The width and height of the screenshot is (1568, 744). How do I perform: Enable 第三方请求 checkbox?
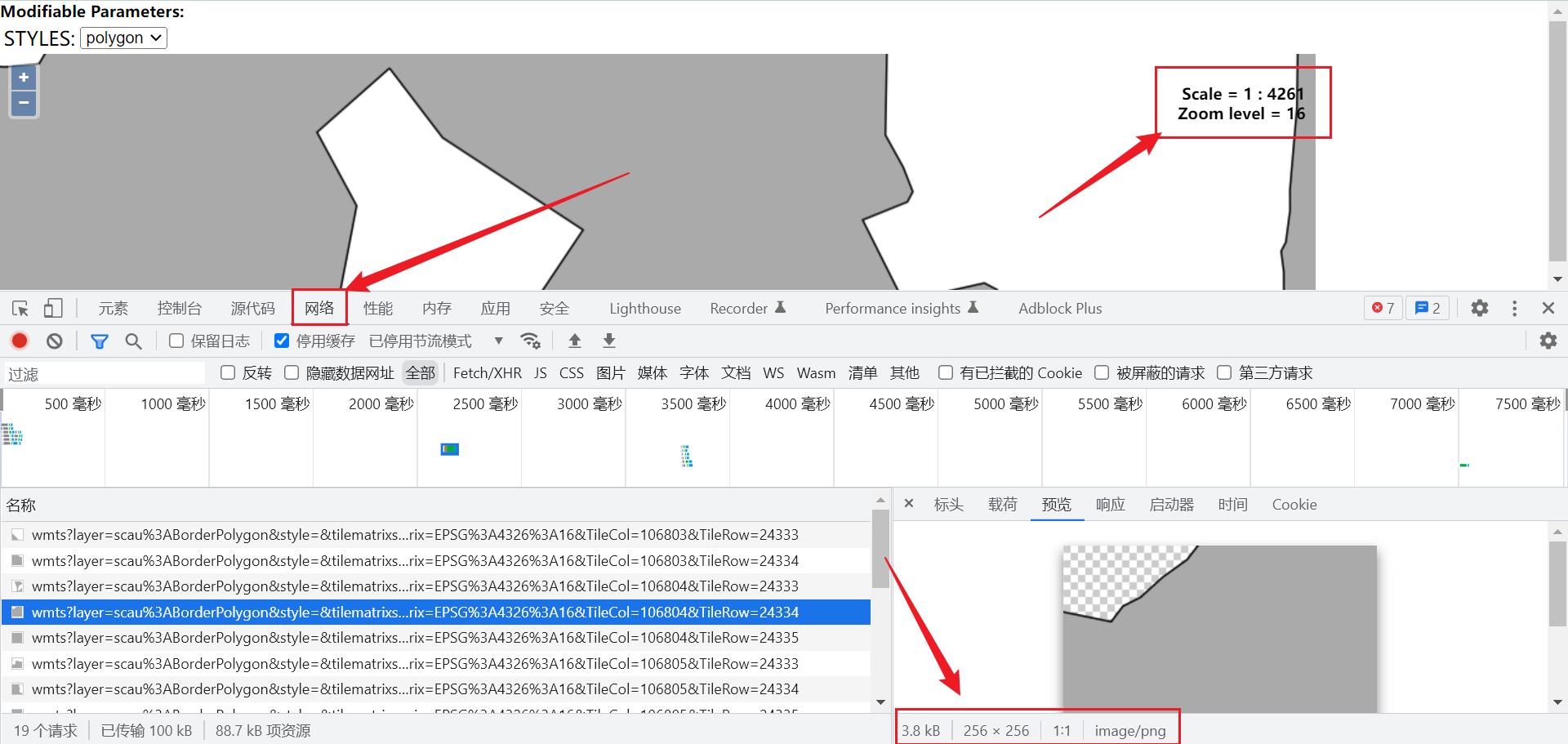point(1224,372)
